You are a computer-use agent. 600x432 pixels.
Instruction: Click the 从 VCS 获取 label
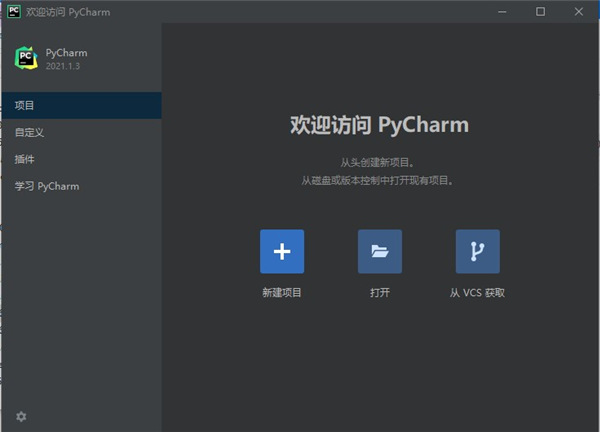coord(477,293)
